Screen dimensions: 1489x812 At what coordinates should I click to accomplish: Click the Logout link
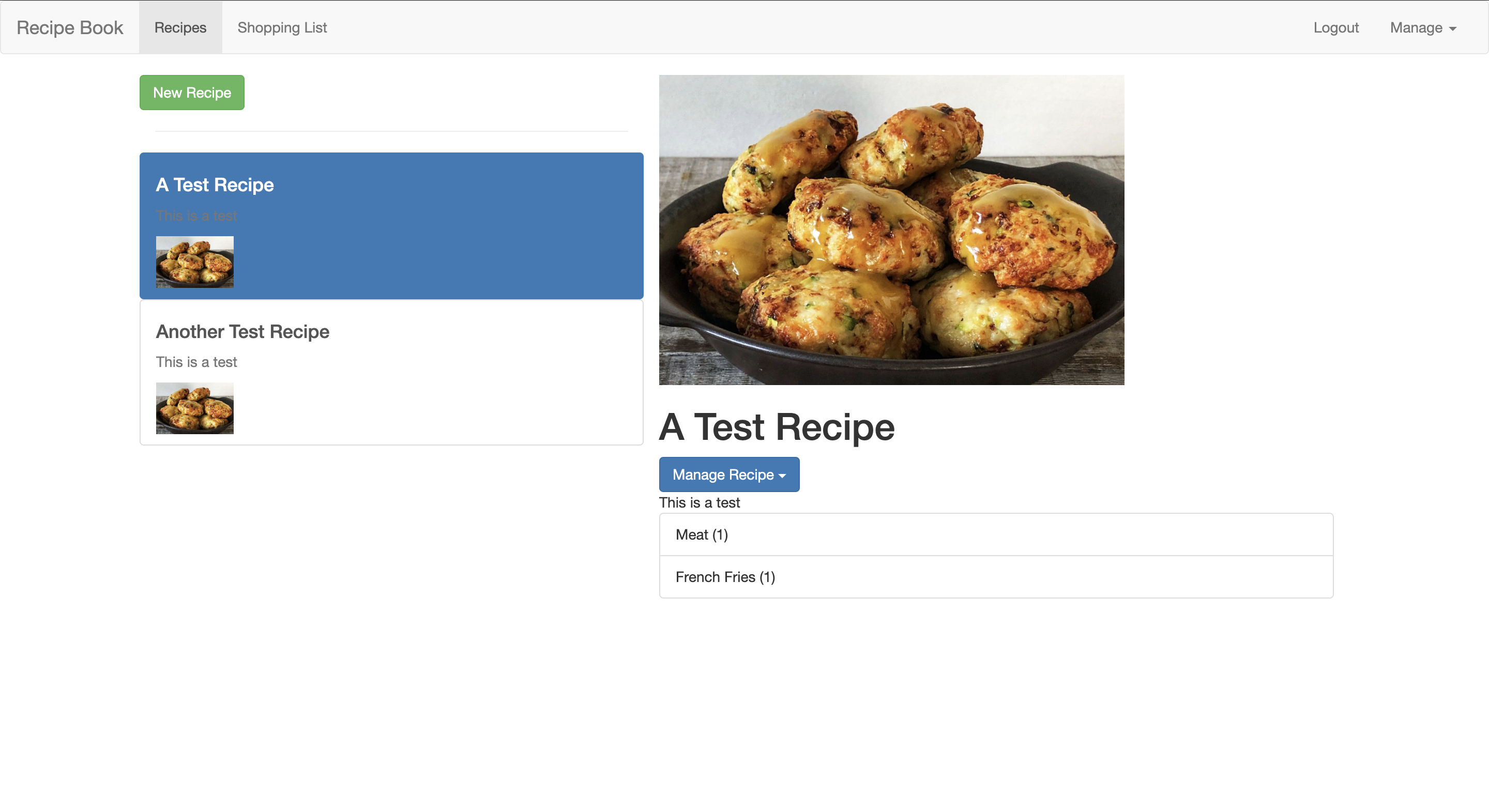(x=1335, y=28)
